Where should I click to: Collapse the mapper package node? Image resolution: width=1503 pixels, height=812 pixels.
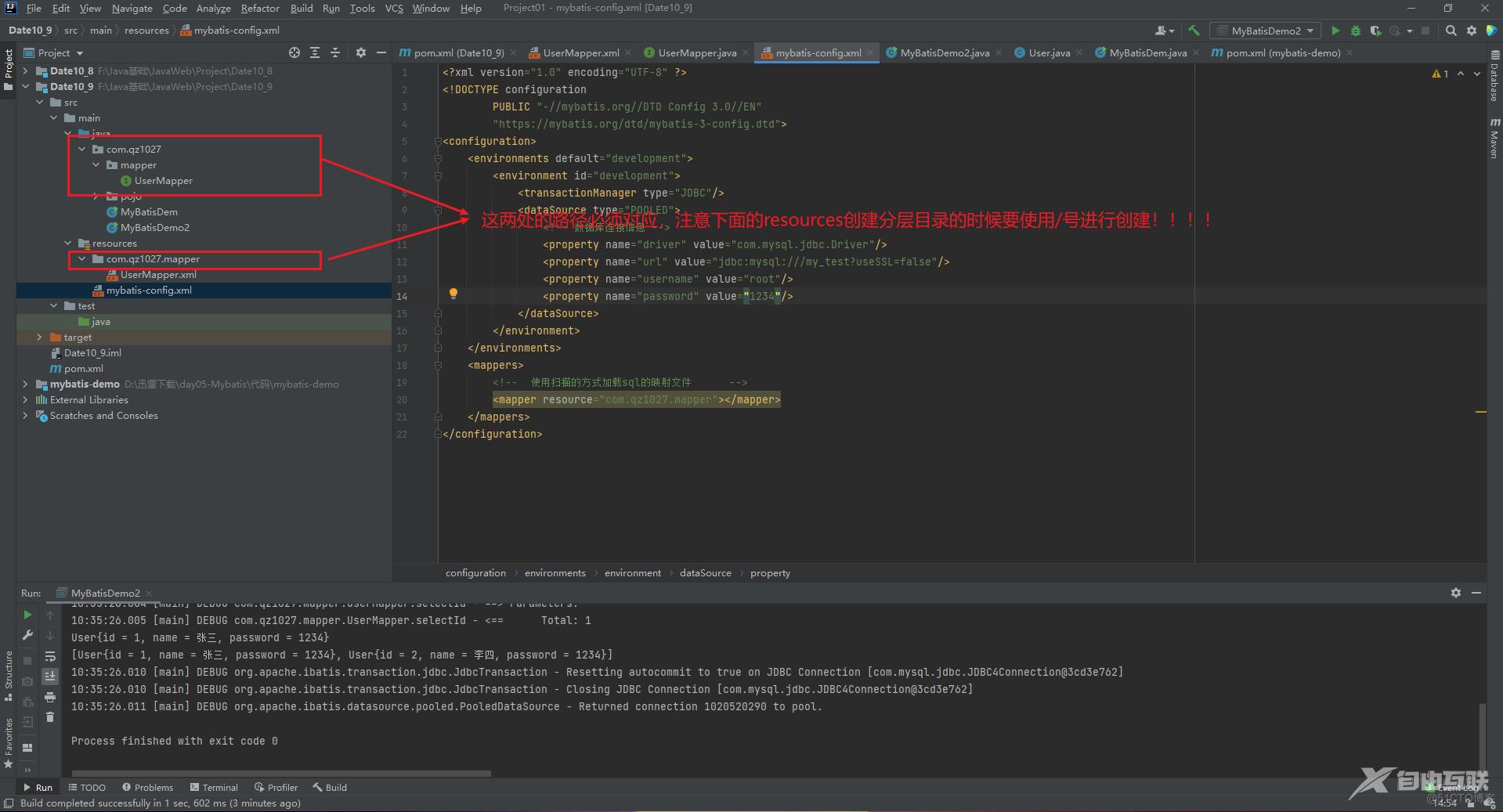point(96,164)
